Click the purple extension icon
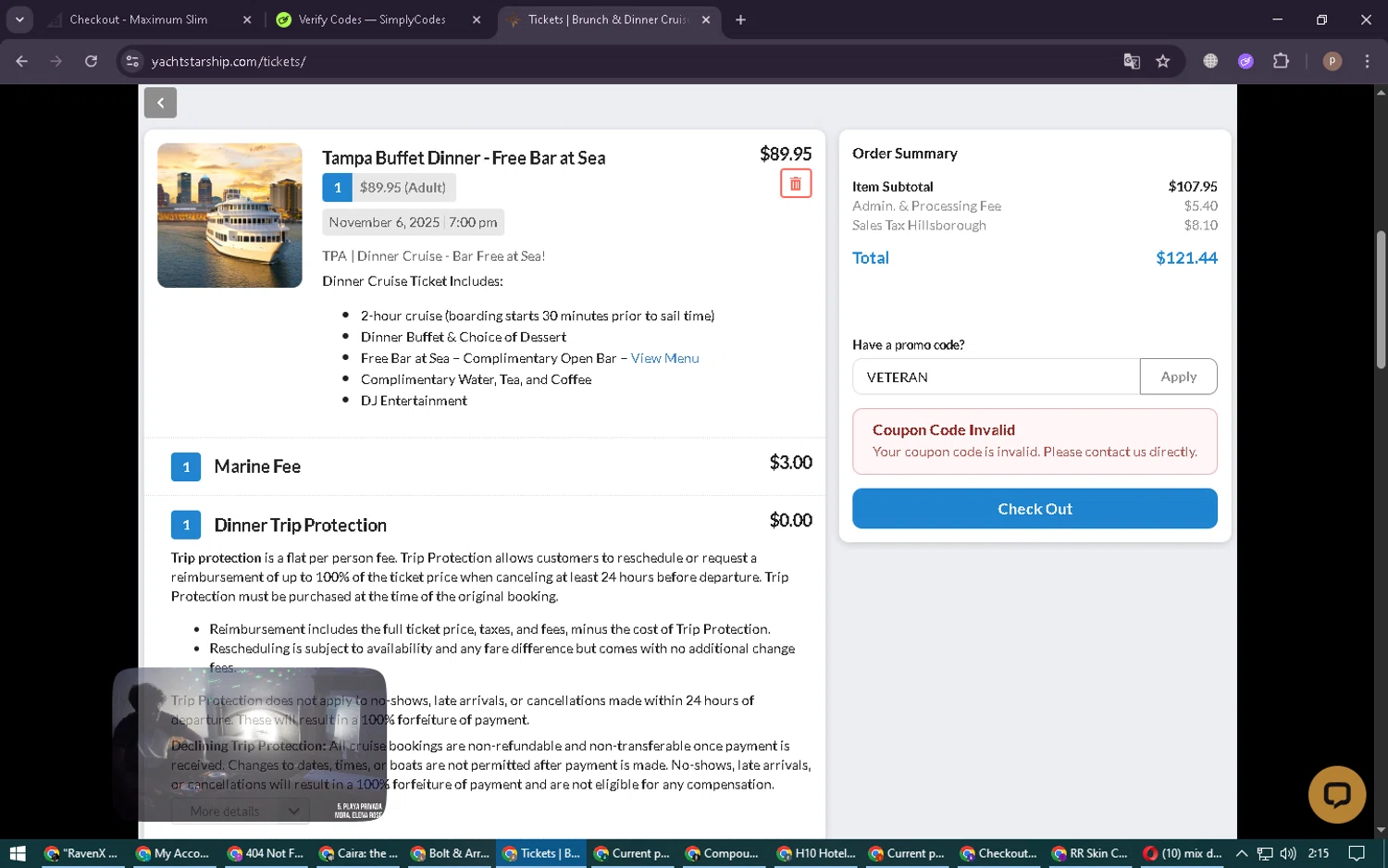The image size is (1388, 868). (1245, 61)
